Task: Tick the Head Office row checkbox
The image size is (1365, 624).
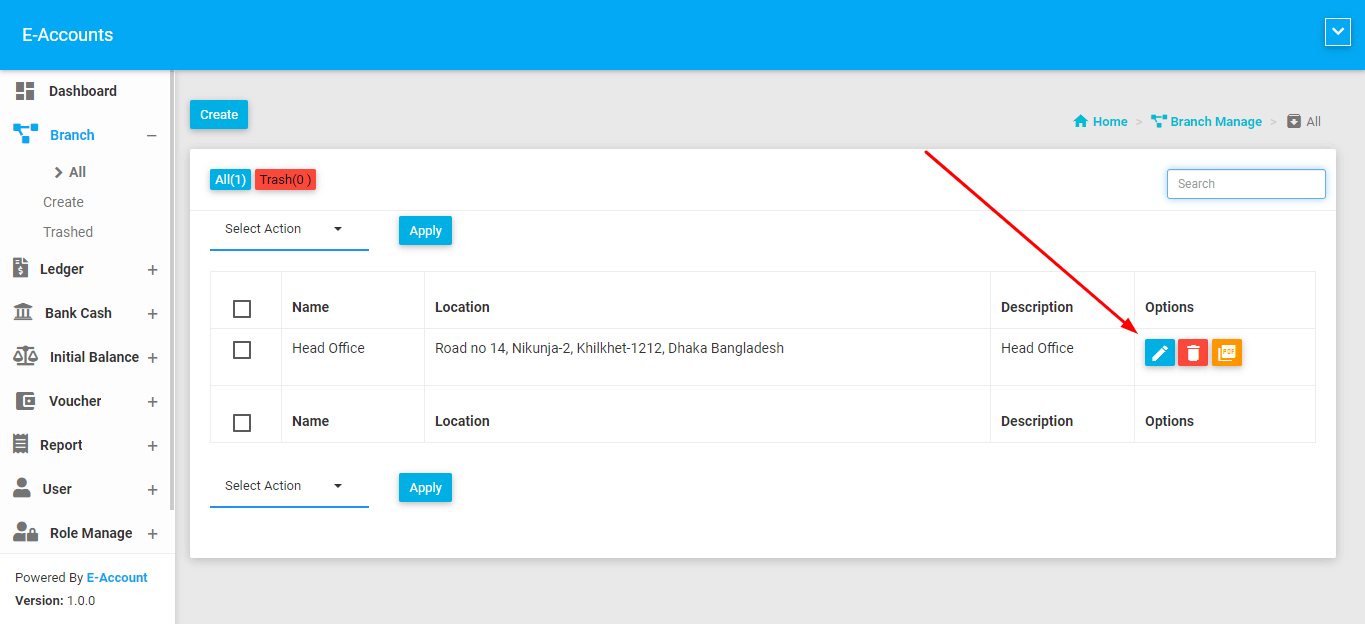Action: tap(242, 350)
